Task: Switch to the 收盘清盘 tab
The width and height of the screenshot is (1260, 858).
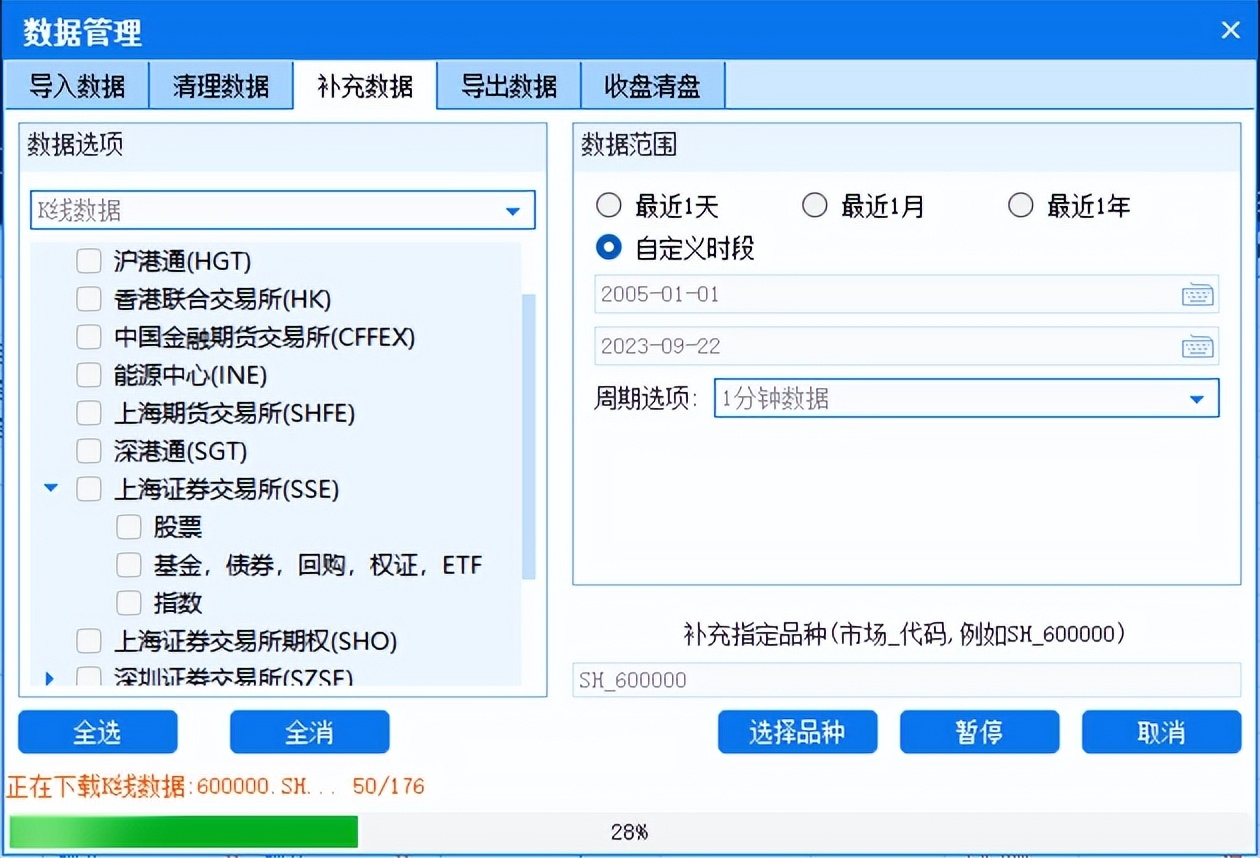Action: [x=651, y=86]
